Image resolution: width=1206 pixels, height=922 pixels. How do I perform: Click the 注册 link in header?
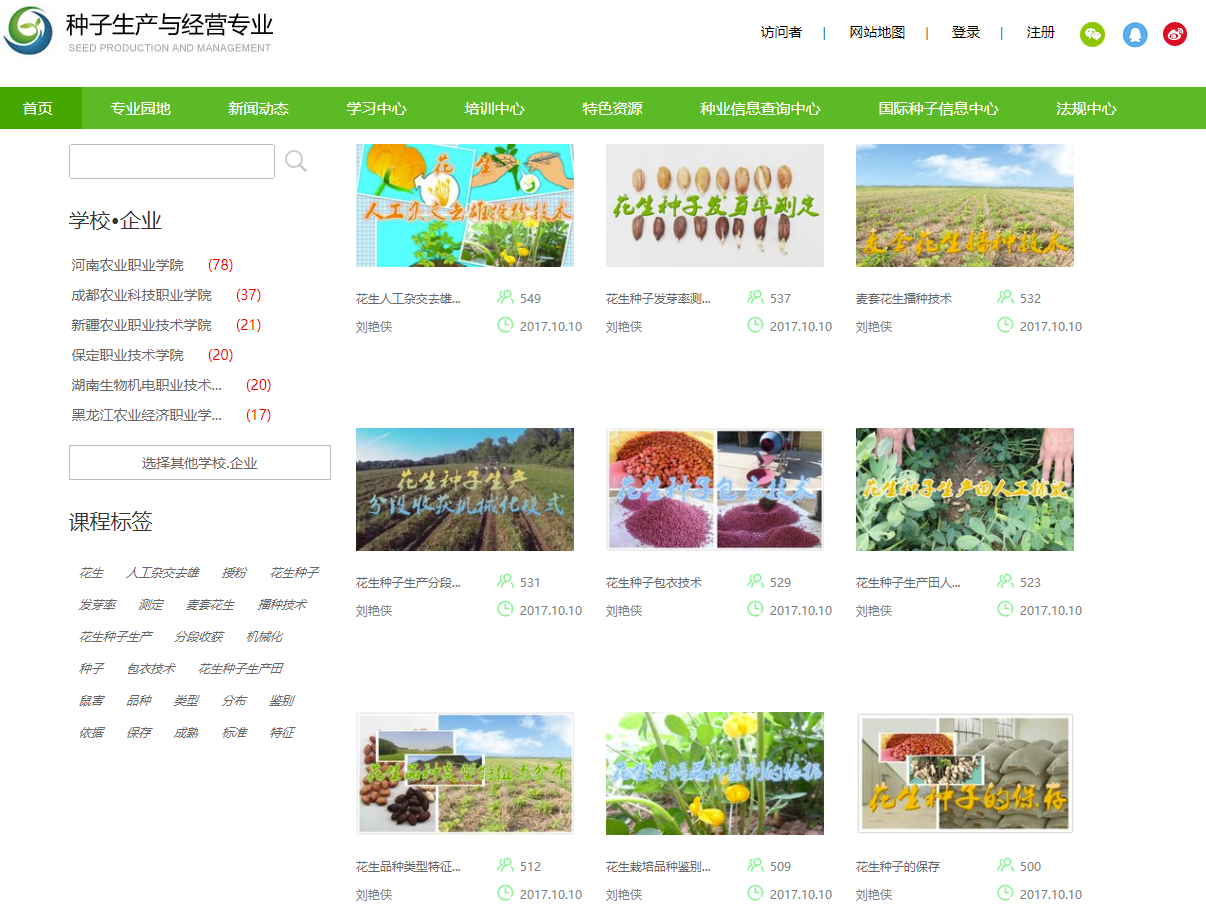click(x=1040, y=33)
